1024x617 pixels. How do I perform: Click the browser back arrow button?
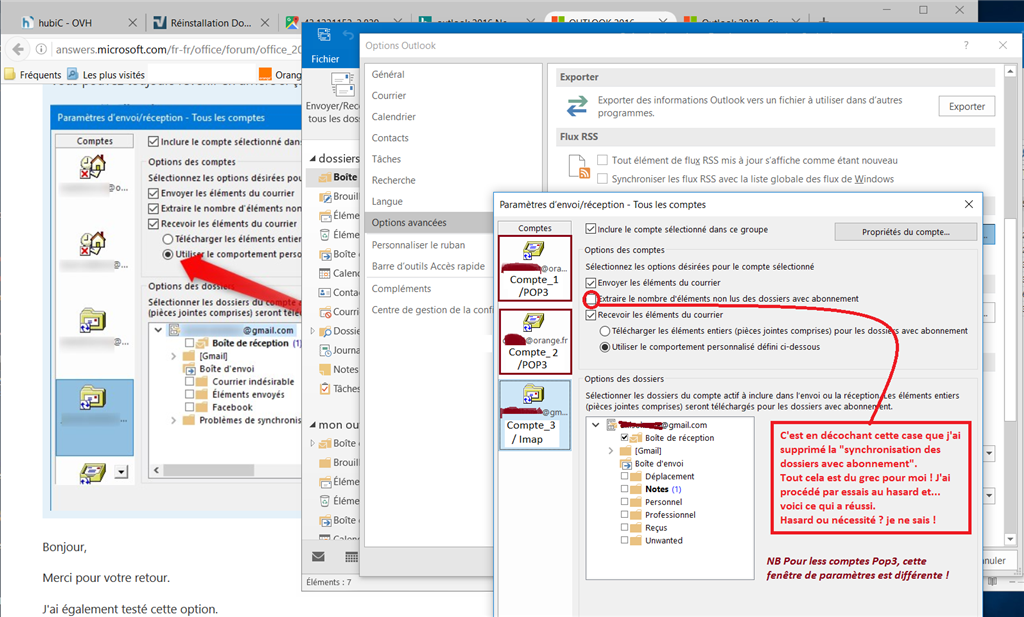click(x=18, y=49)
